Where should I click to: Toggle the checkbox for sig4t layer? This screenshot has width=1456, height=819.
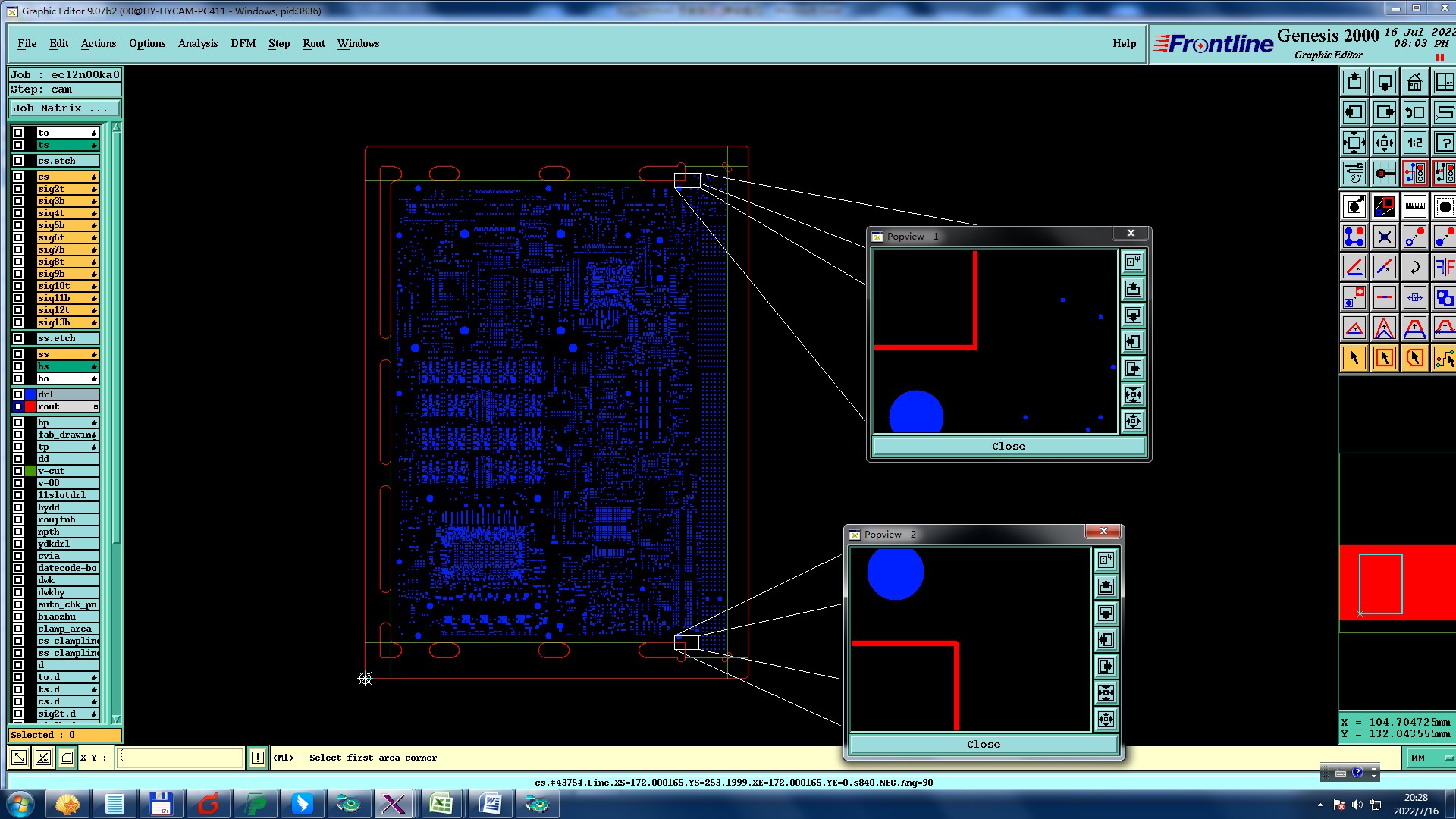pos(18,213)
